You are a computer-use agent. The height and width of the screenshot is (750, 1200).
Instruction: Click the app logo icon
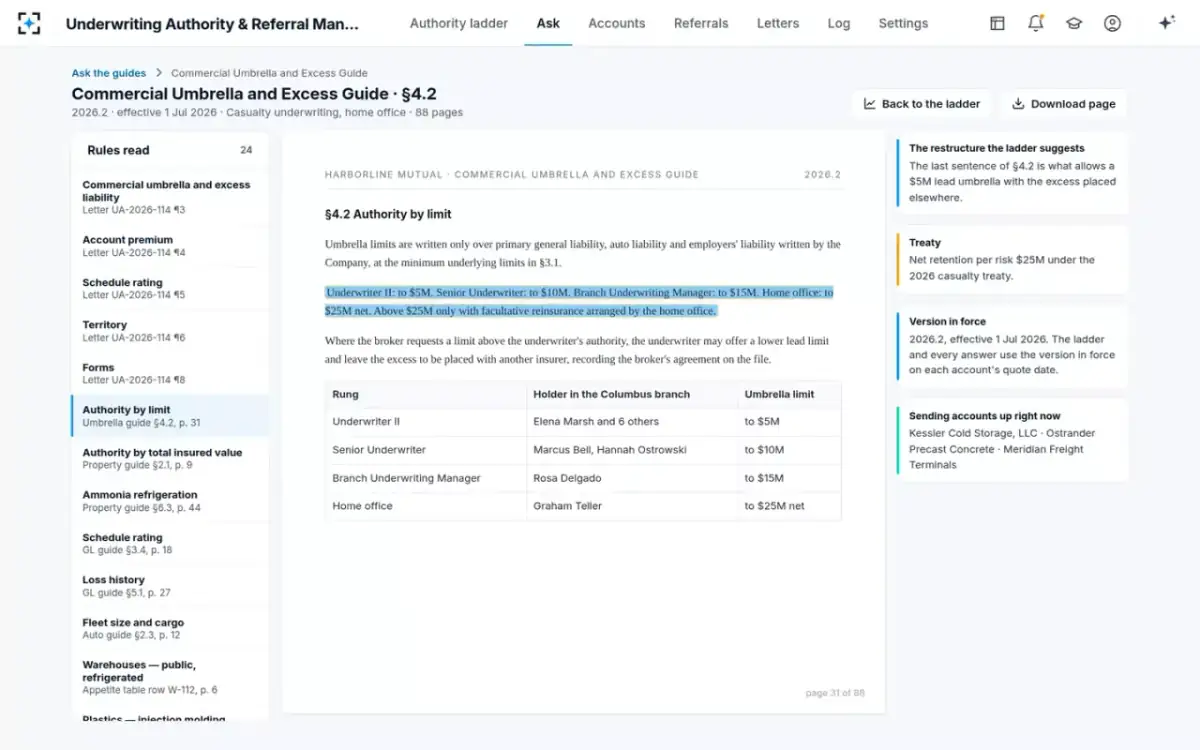pyautogui.click(x=30, y=23)
